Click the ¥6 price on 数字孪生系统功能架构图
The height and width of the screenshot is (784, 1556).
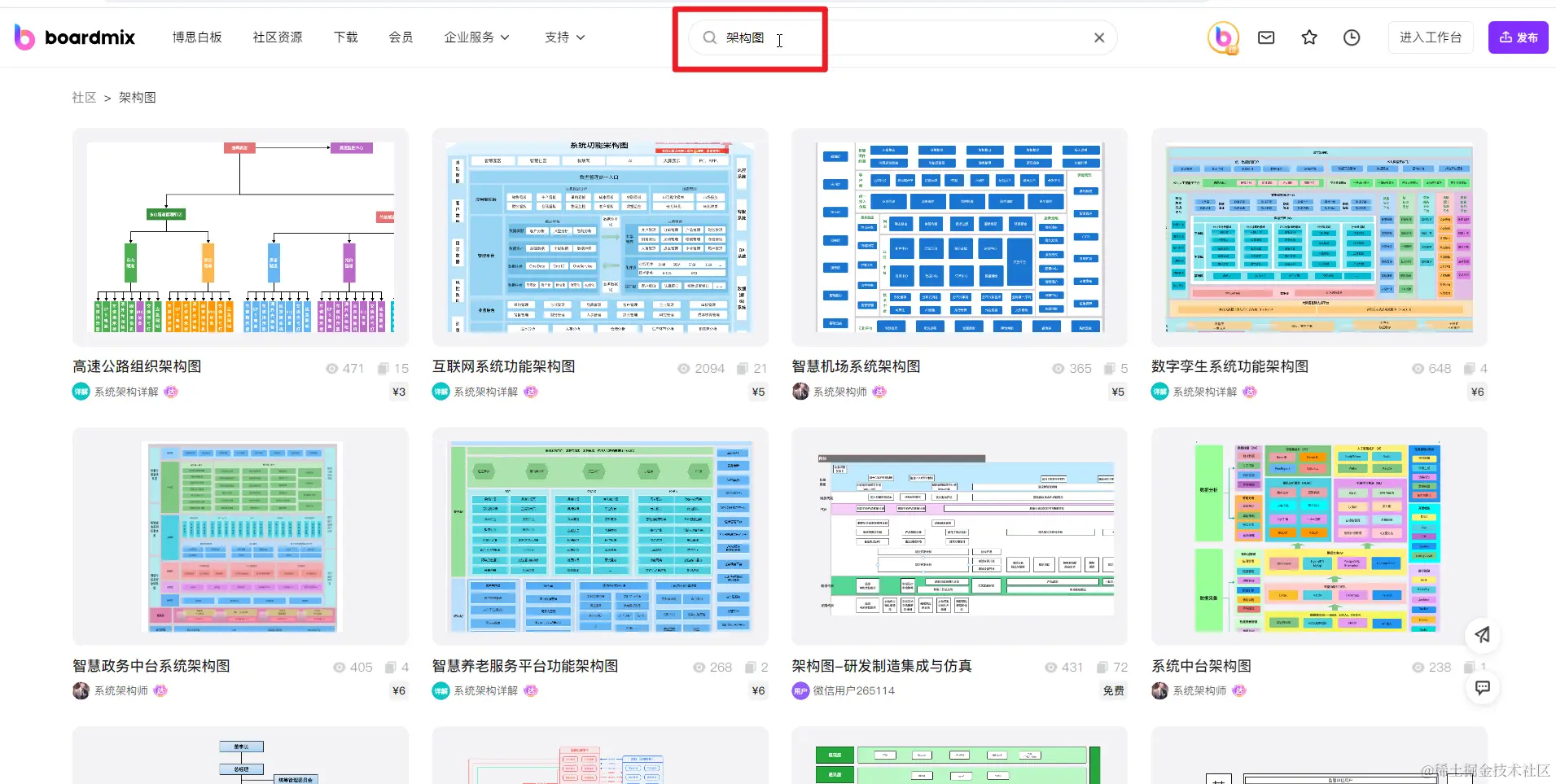[1477, 392]
